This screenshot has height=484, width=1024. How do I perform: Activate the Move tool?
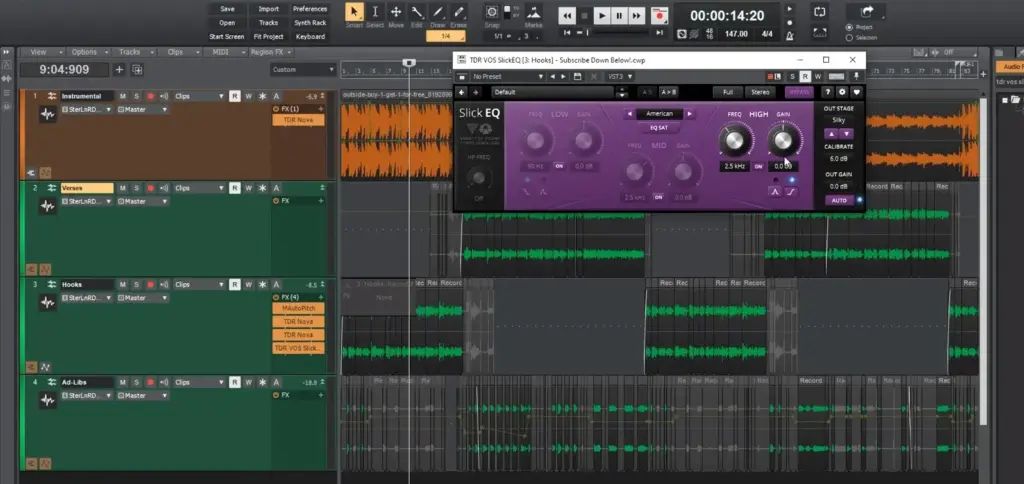(x=396, y=12)
